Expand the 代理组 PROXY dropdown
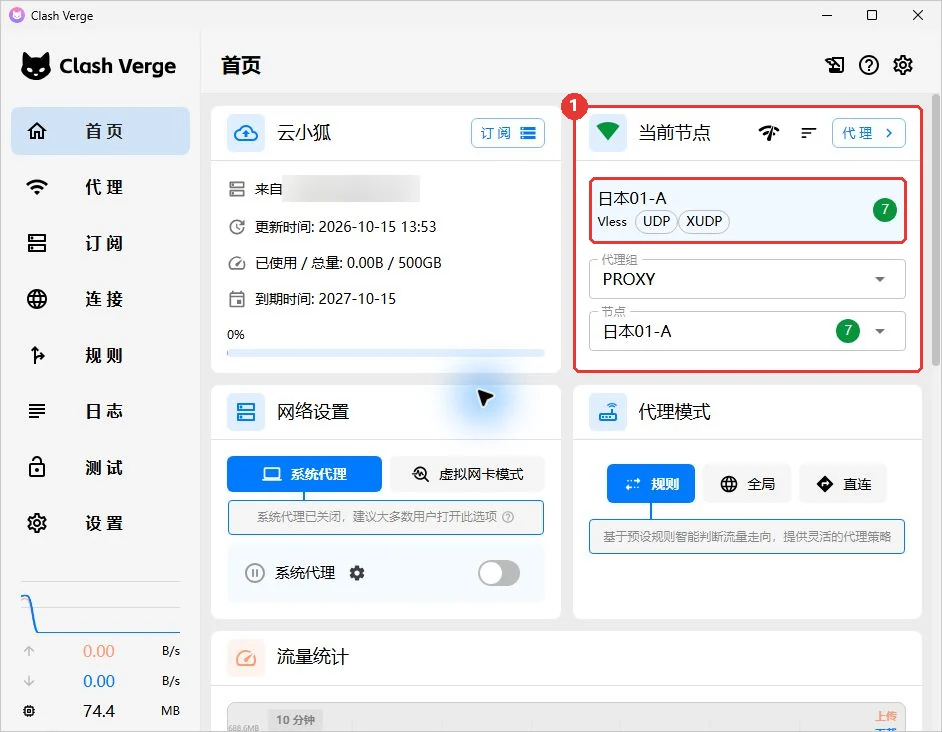Viewport: 942px width, 732px height. 747,279
